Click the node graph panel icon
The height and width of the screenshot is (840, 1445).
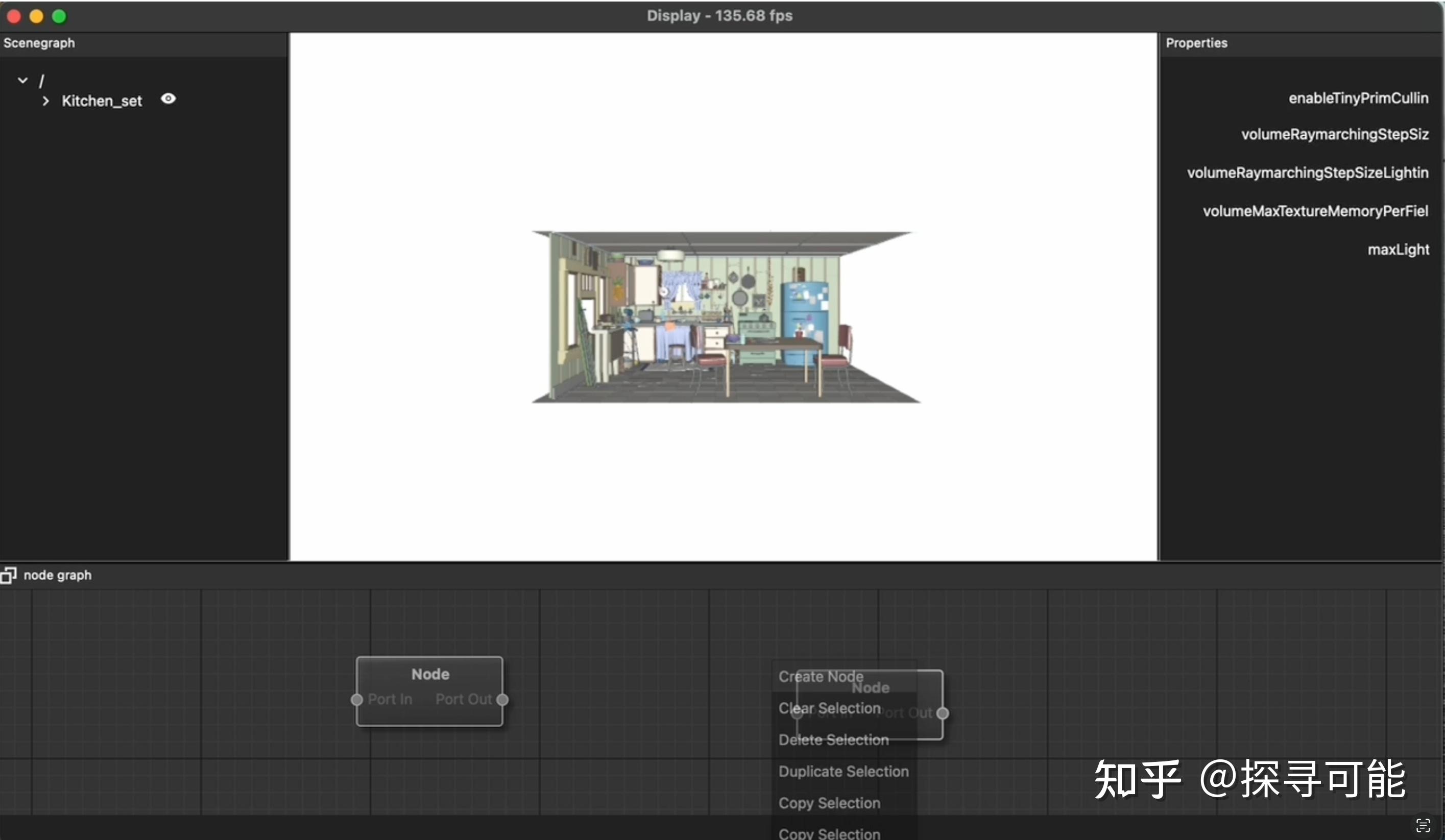(x=9, y=575)
